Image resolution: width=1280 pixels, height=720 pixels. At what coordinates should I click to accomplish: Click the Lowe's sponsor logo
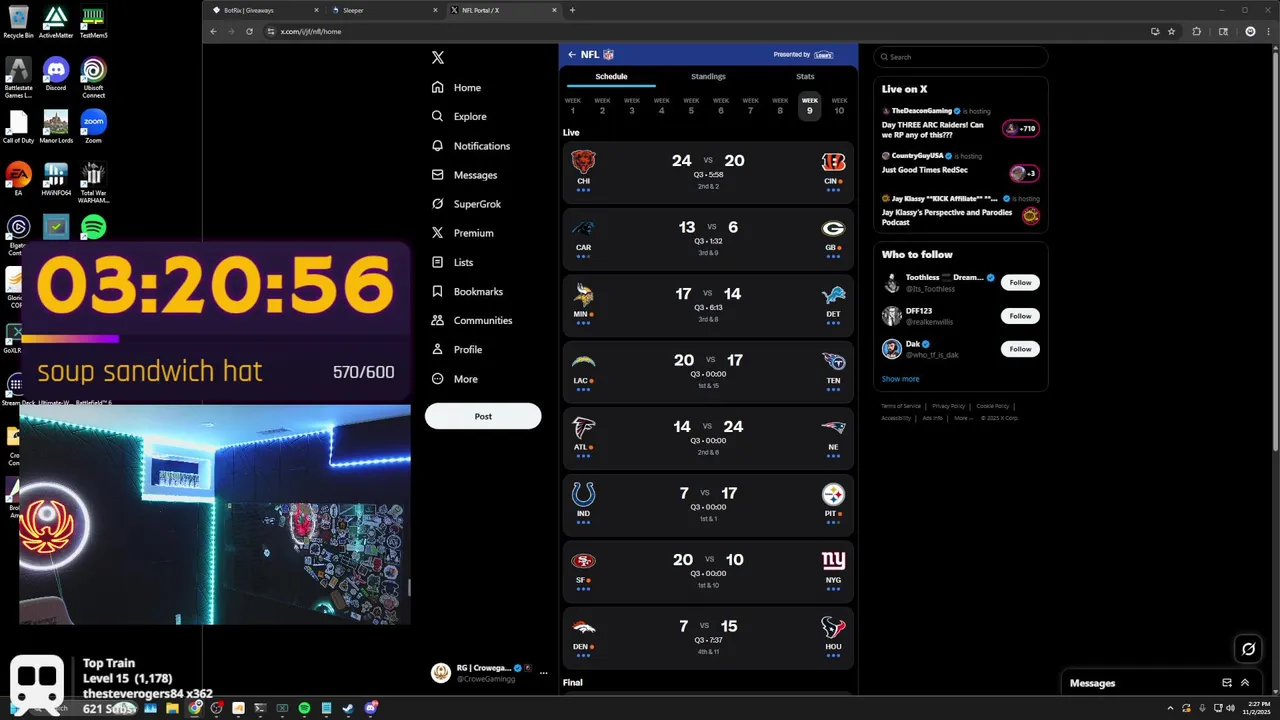click(x=823, y=55)
